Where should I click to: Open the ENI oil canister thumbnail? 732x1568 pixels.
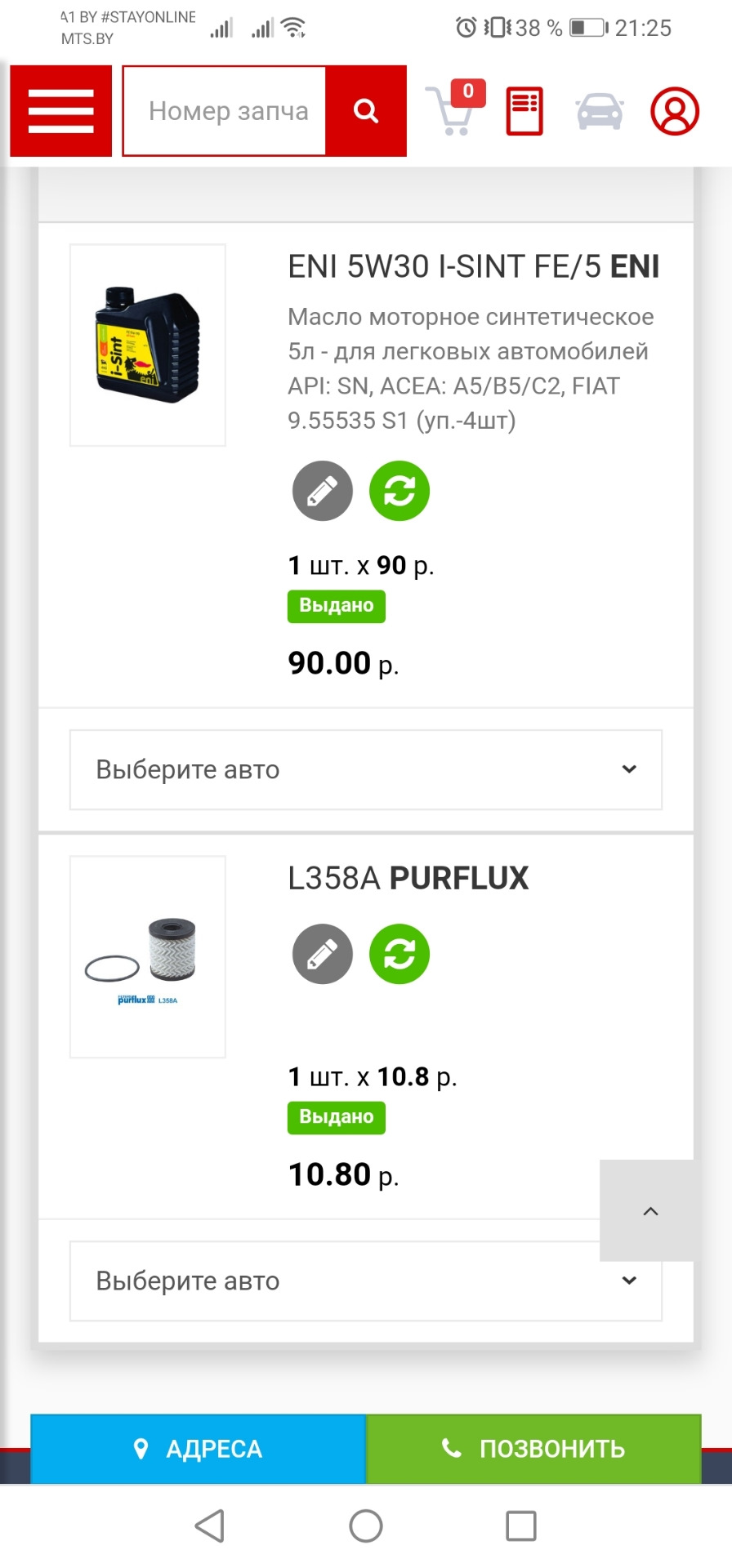click(x=148, y=345)
